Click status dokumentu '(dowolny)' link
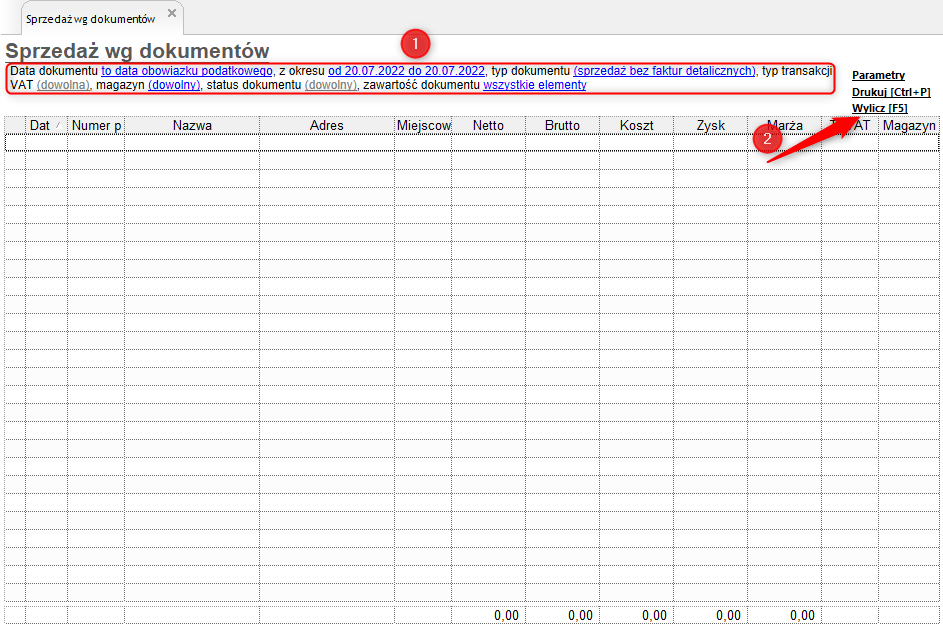The height and width of the screenshot is (626, 943). 331,85
